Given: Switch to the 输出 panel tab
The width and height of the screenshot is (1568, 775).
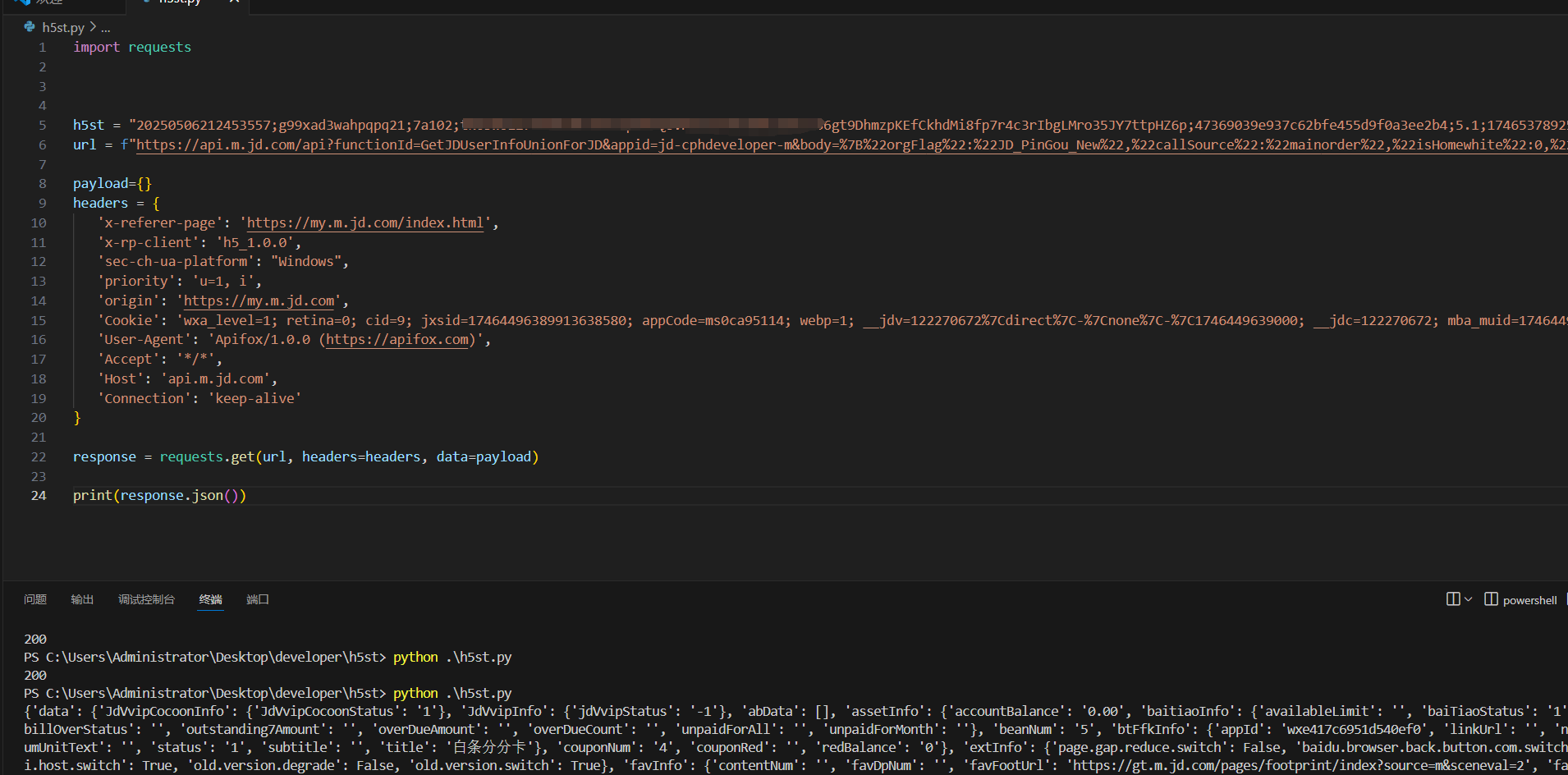Looking at the screenshot, I should 82,599.
